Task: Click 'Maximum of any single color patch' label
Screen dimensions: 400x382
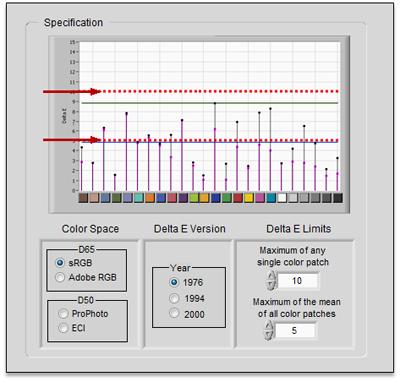Action: [293, 256]
